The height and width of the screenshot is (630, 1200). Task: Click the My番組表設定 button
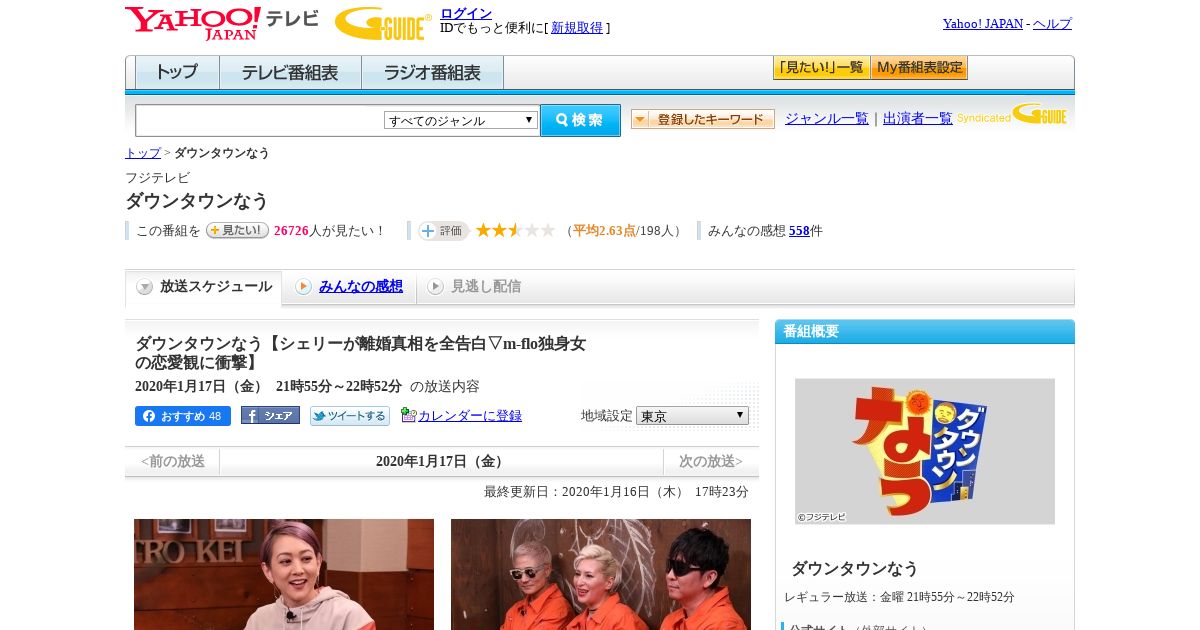pyautogui.click(x=919, y=68)
